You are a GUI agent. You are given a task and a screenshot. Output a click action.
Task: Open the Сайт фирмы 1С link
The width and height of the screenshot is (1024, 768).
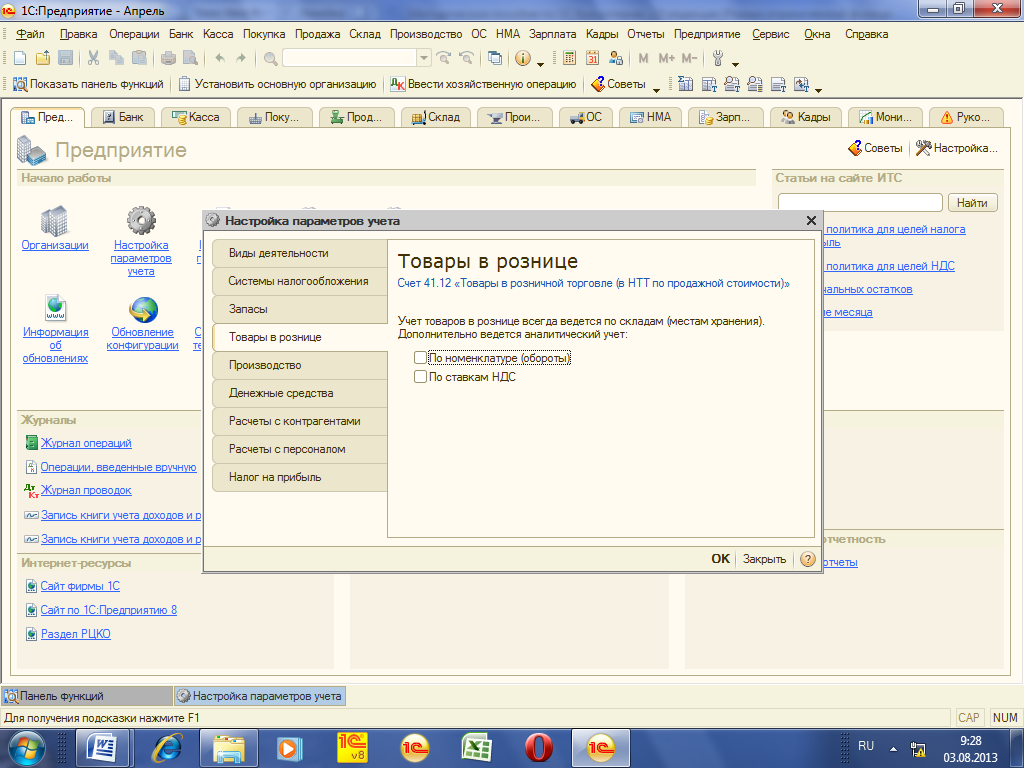(80, 586)
